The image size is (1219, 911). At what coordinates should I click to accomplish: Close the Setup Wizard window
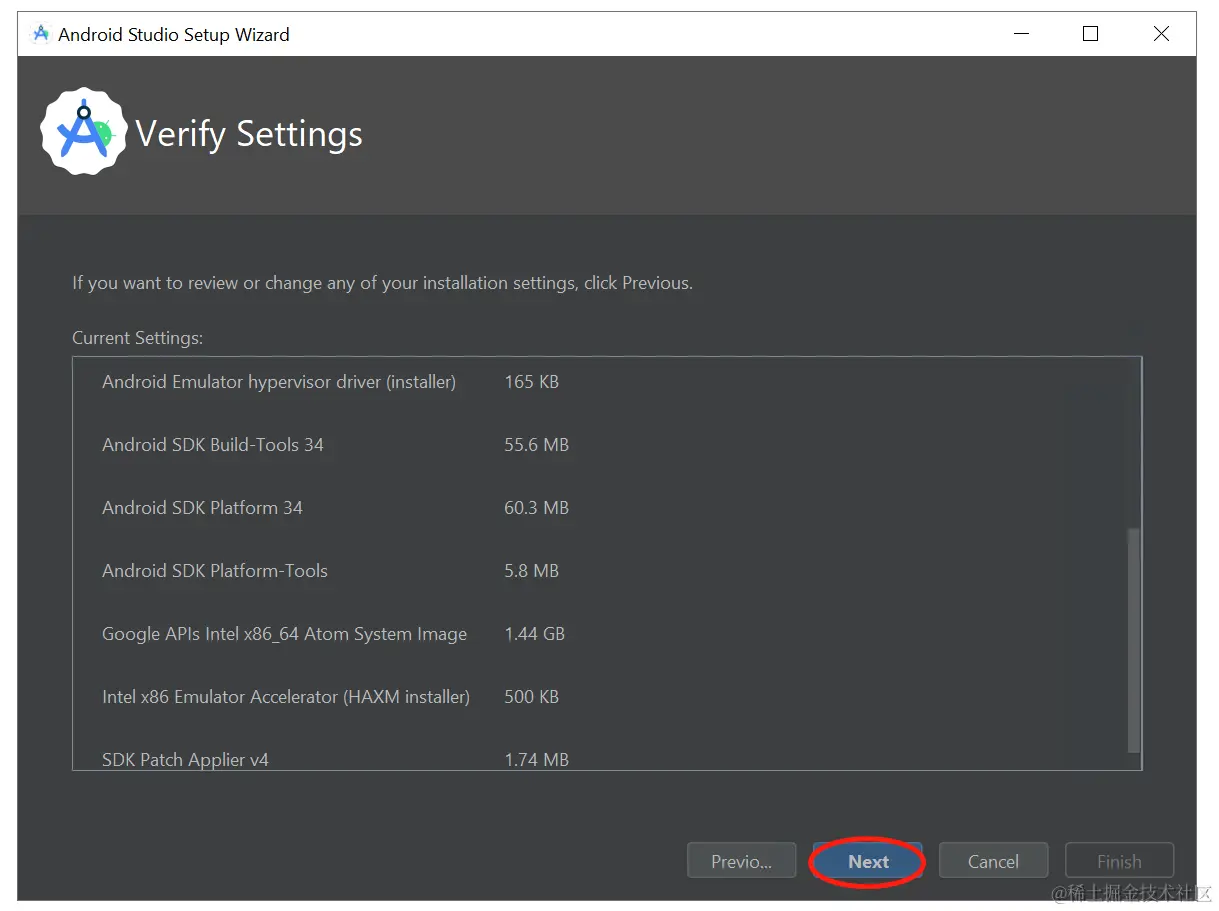pyautogui.click(x=1161, y=34)
